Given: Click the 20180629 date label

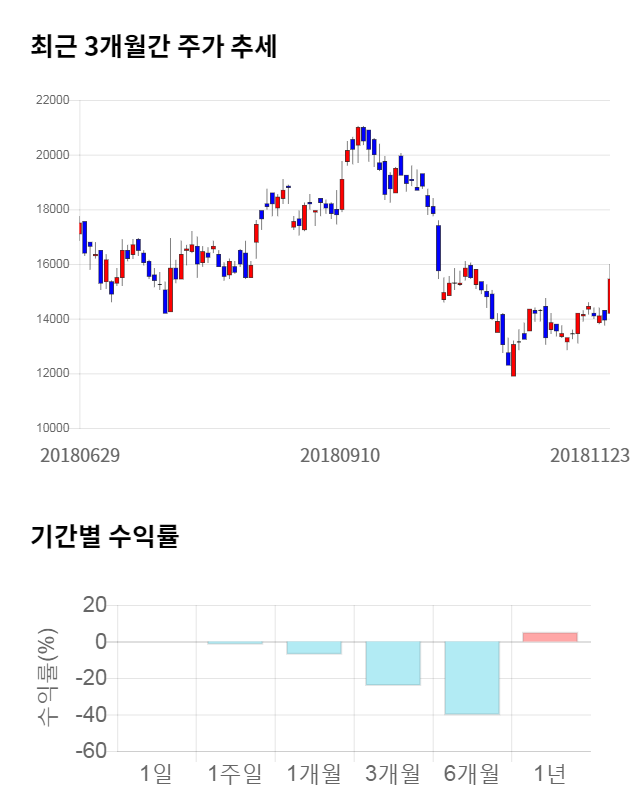Looking at the screenshot, I should pos(80,455).
